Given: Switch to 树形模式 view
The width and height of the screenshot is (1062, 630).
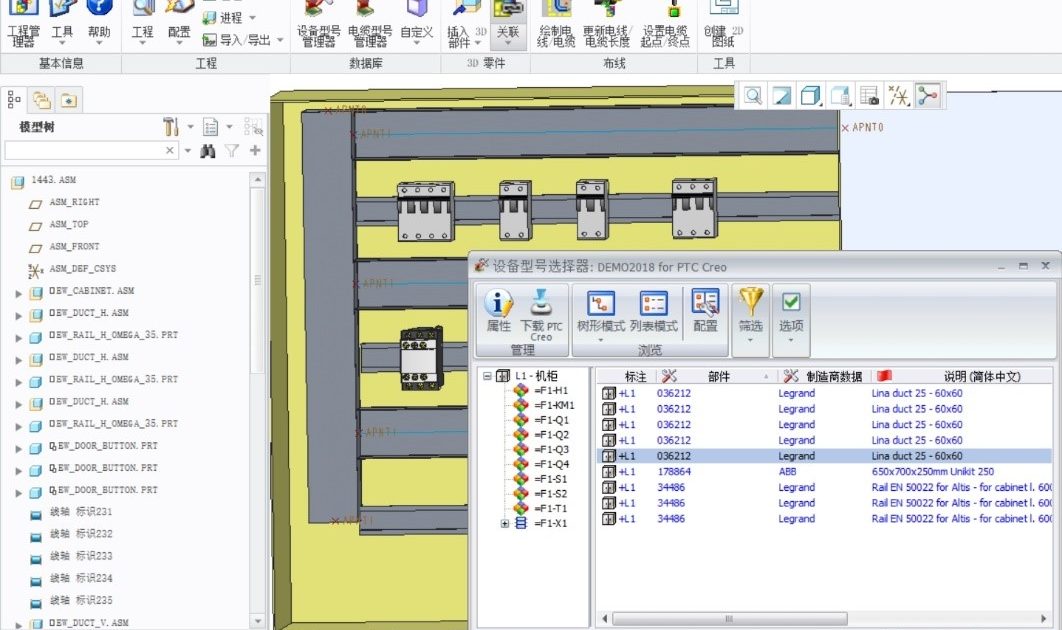Looking at the screenshot, I should click(600, 314).
